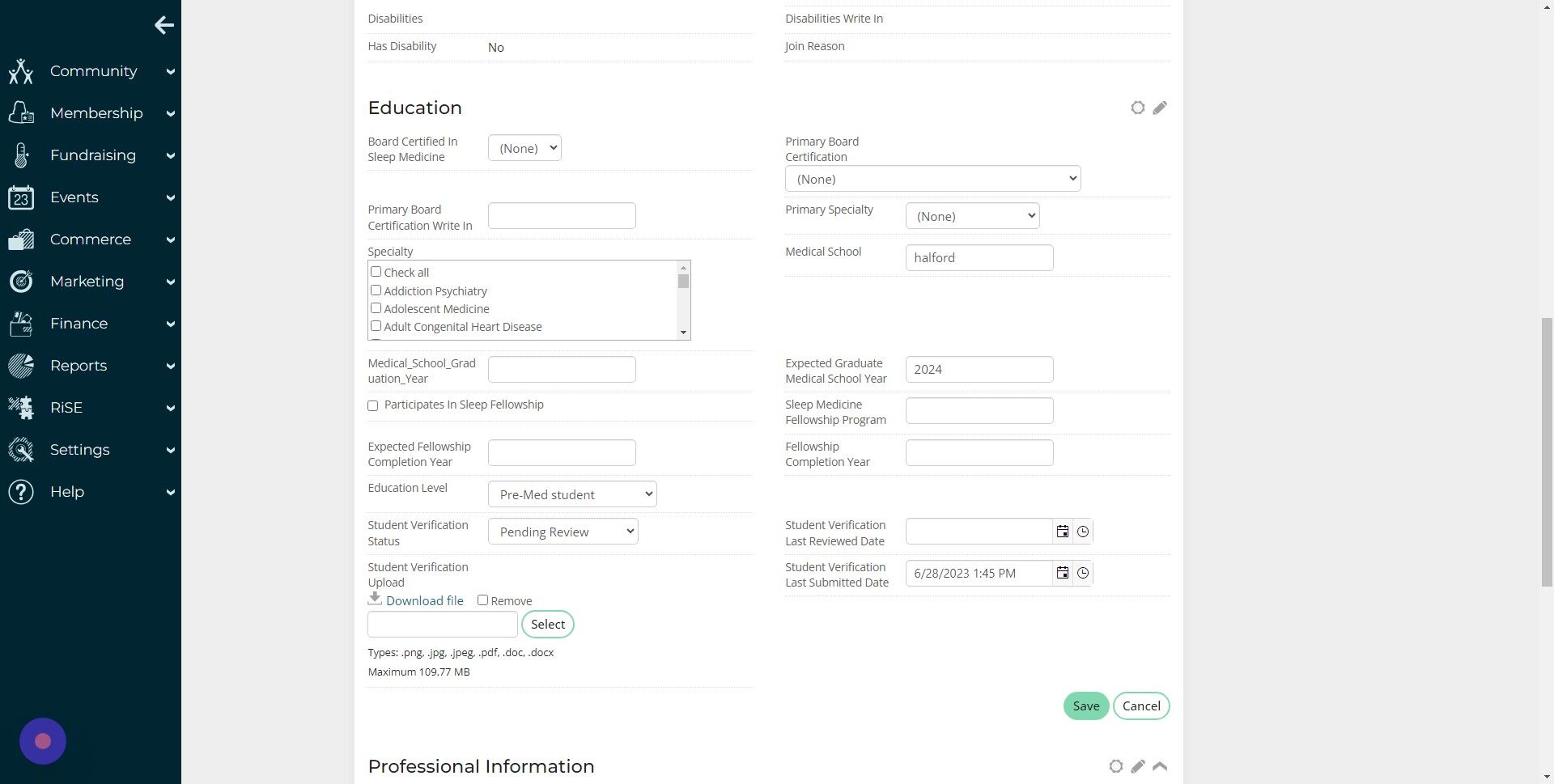Expand Community menu chevron
Image resolution: width=1554 pixels, height=784 pixels.
pos(171,72)
